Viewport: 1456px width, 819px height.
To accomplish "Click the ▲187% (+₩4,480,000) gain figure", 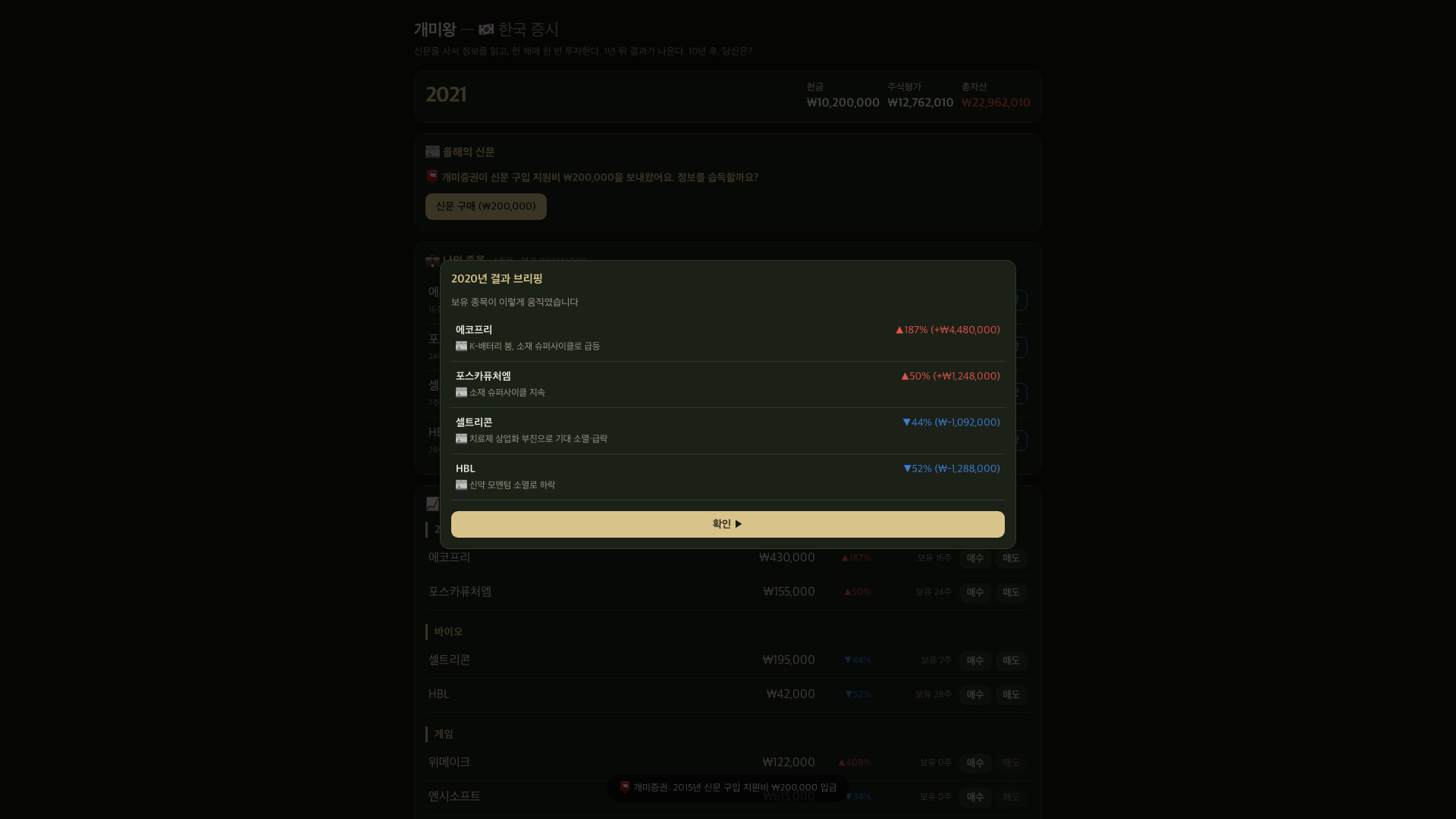I will pyautogui.click(x=948, y=330).
